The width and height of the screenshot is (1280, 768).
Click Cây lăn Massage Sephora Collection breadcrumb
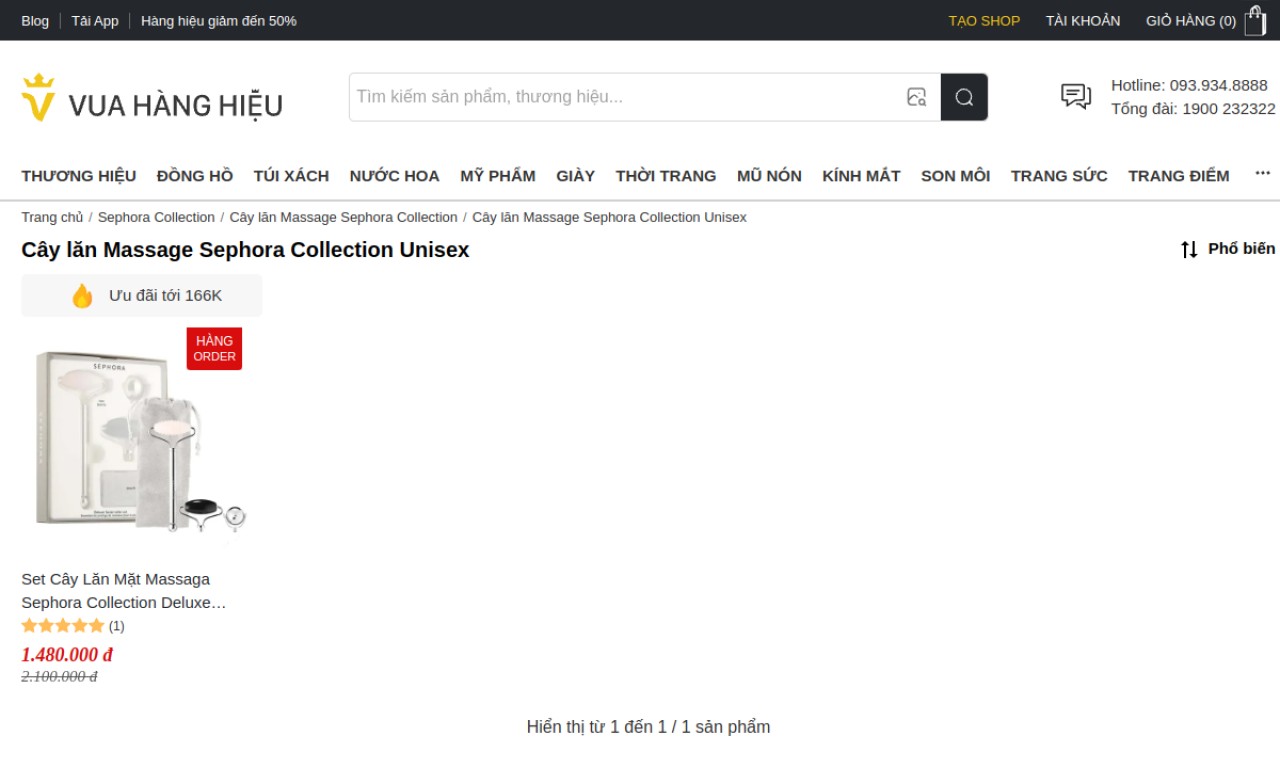pos(343,217)
